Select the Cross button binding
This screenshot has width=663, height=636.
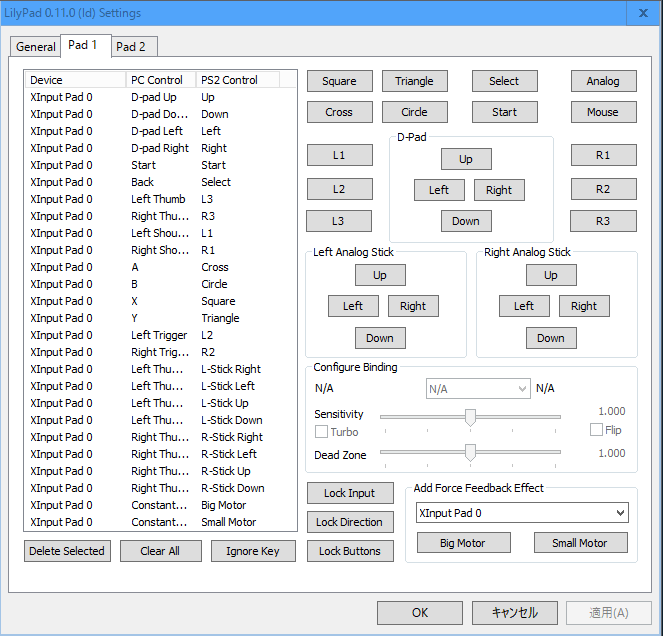(339, 112)
